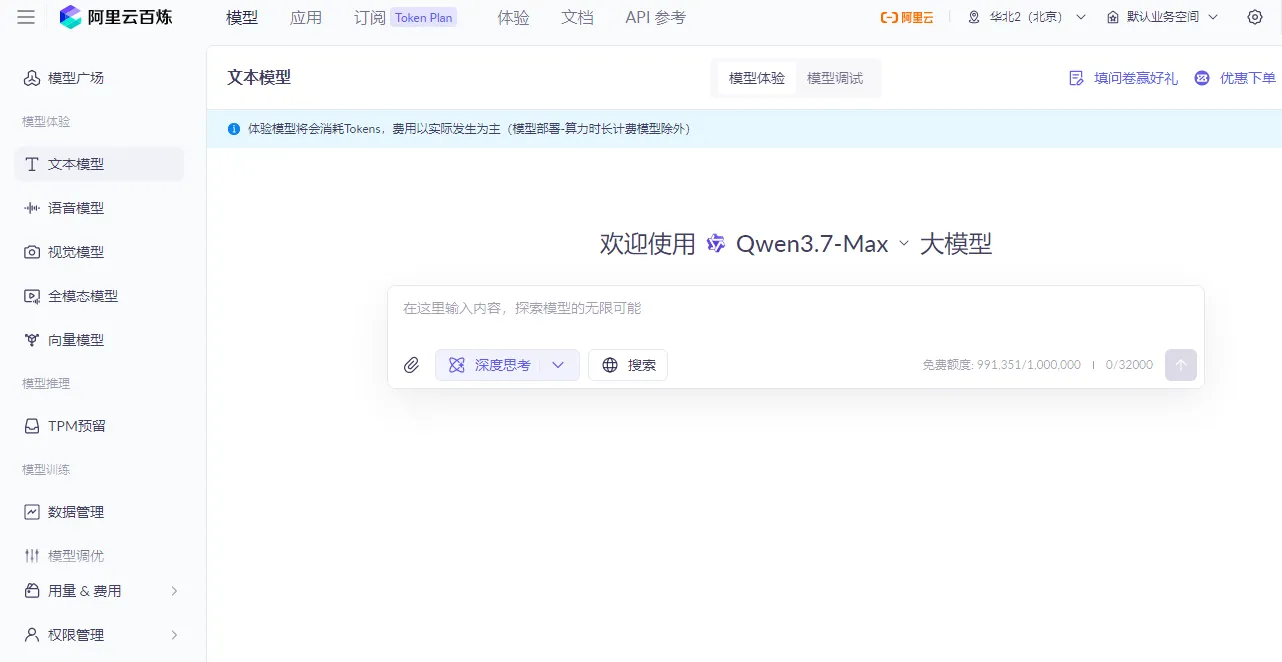The image size is (1282, 662).
Task: Click the 阿里云 orange logo link
Action: pyautogui.click(x=907, y=17)
